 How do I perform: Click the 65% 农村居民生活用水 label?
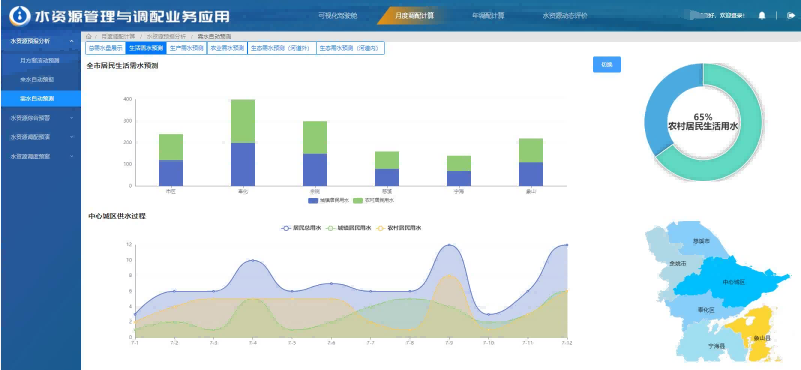coord(703,121)
